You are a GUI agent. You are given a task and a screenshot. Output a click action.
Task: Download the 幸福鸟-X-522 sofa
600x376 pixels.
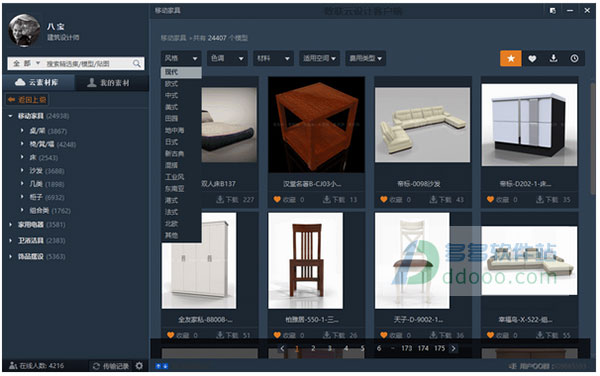tap(553, 335)
